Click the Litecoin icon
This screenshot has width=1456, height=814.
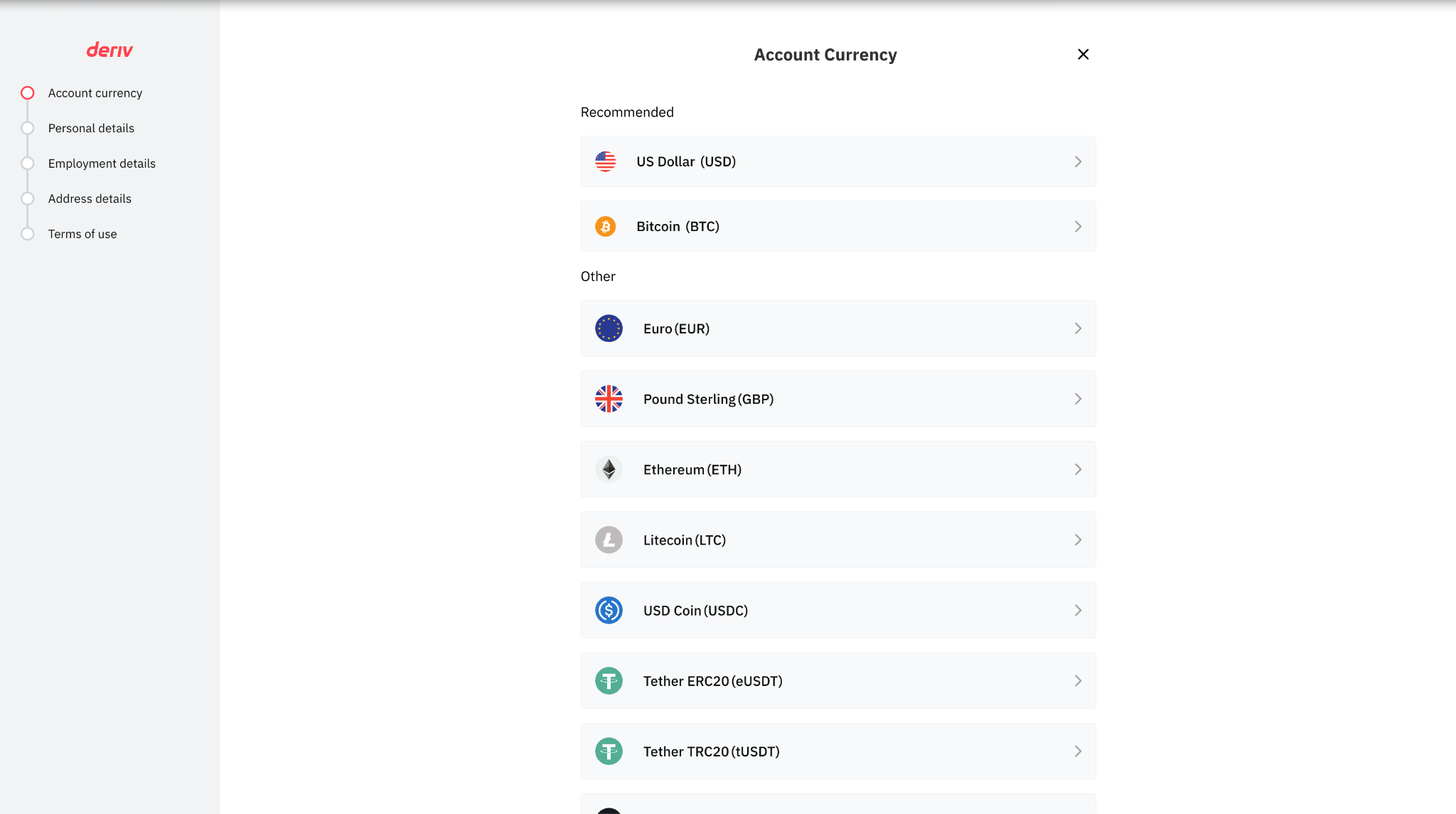(609, 540)
